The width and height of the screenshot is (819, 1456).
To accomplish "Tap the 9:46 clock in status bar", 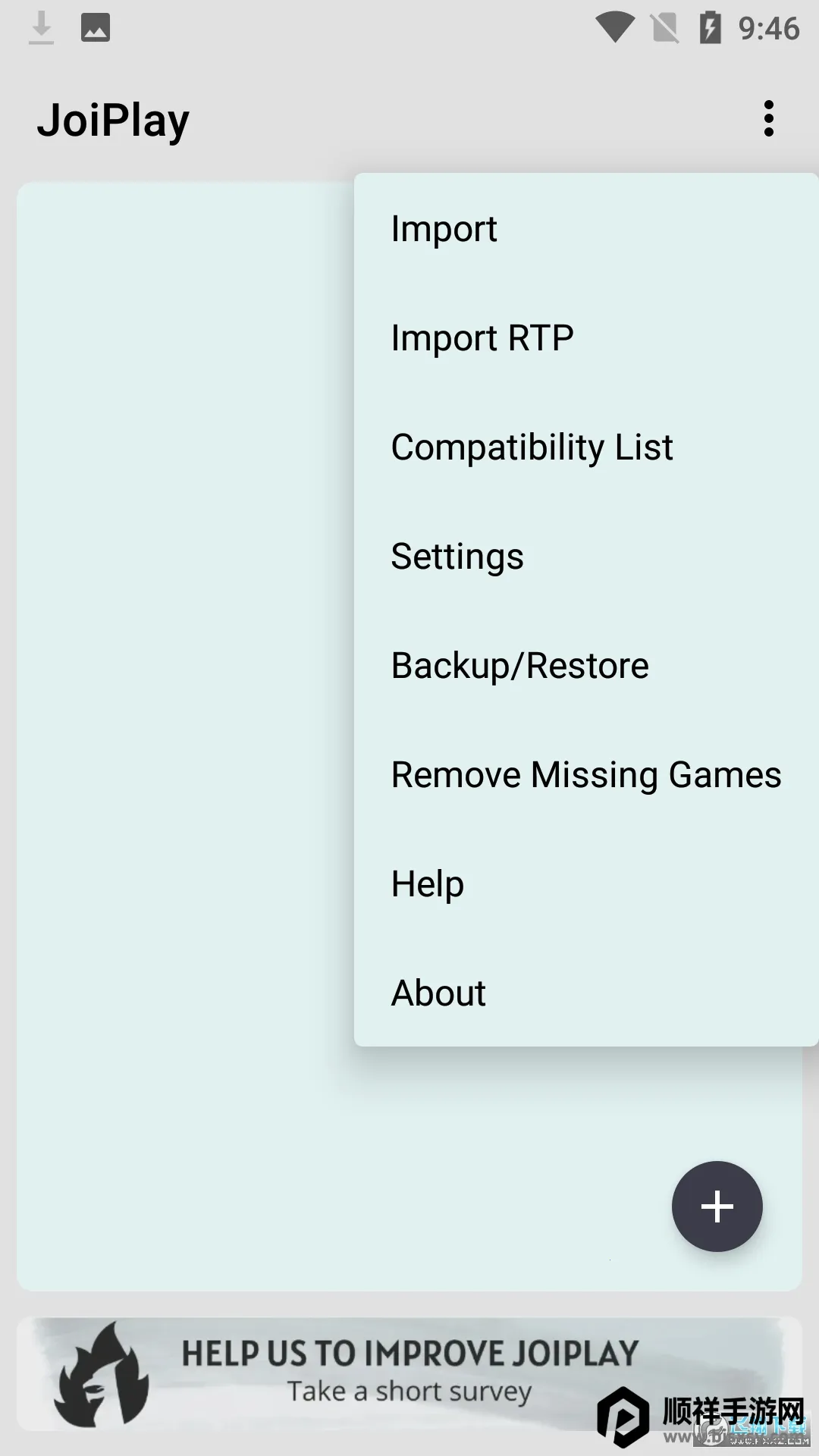I will coord(769,29).
